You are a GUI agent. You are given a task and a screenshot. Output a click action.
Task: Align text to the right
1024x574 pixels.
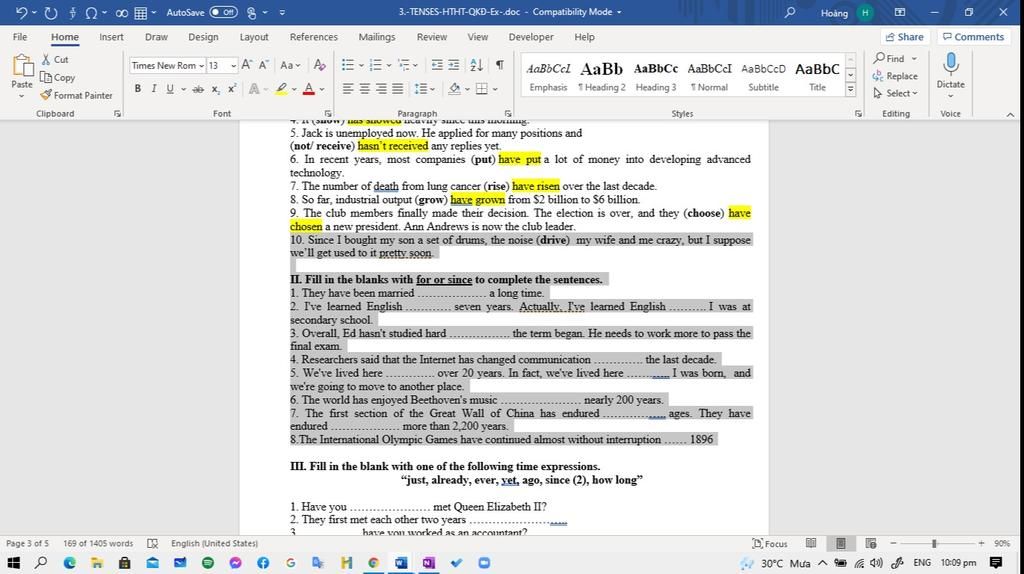pos(381,89)
